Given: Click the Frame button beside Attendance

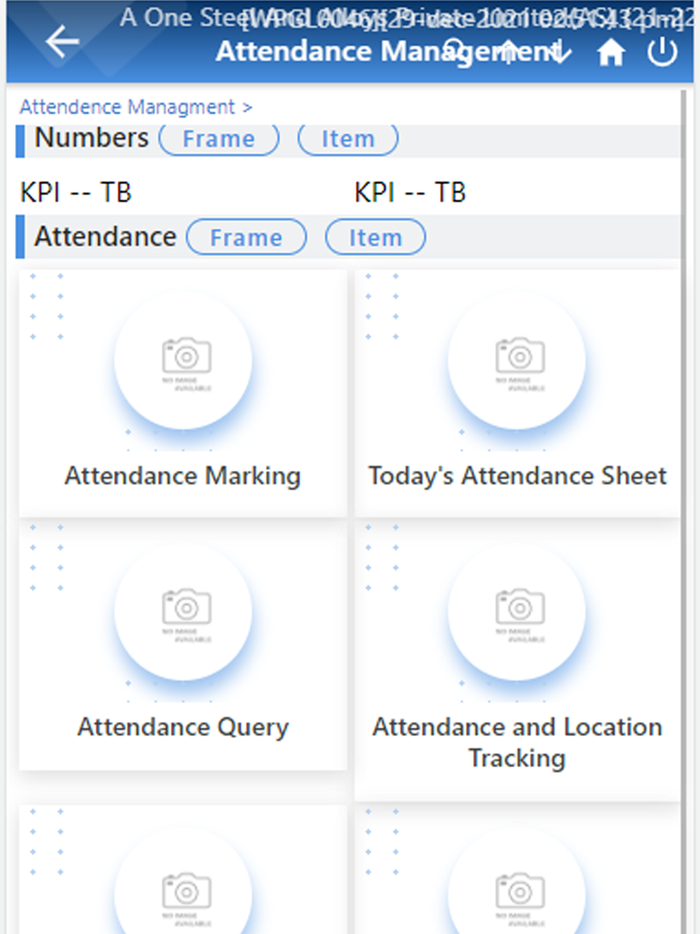Looking at the screenshot, I should 246,237.
